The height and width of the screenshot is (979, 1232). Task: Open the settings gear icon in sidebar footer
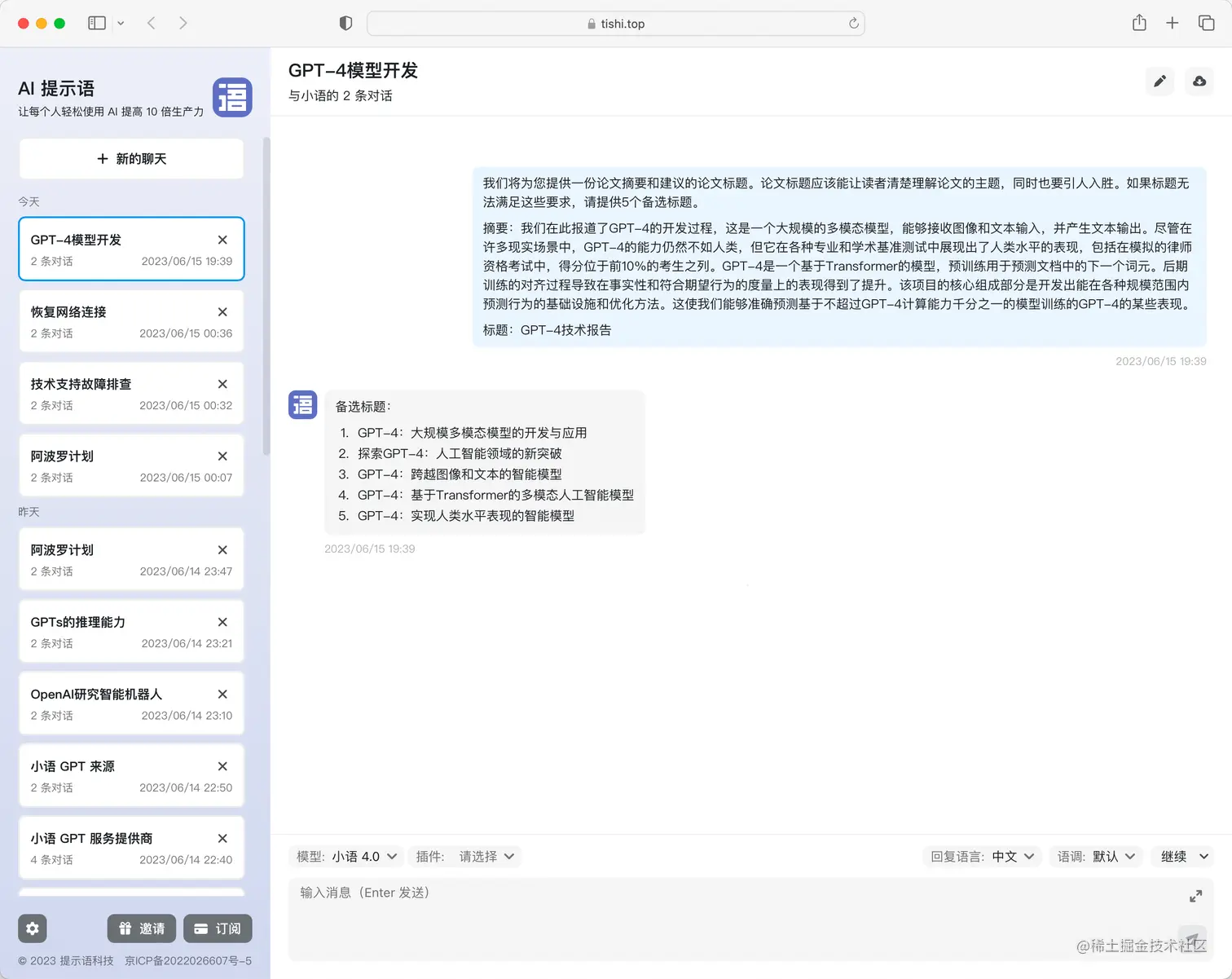click(33, 928)
